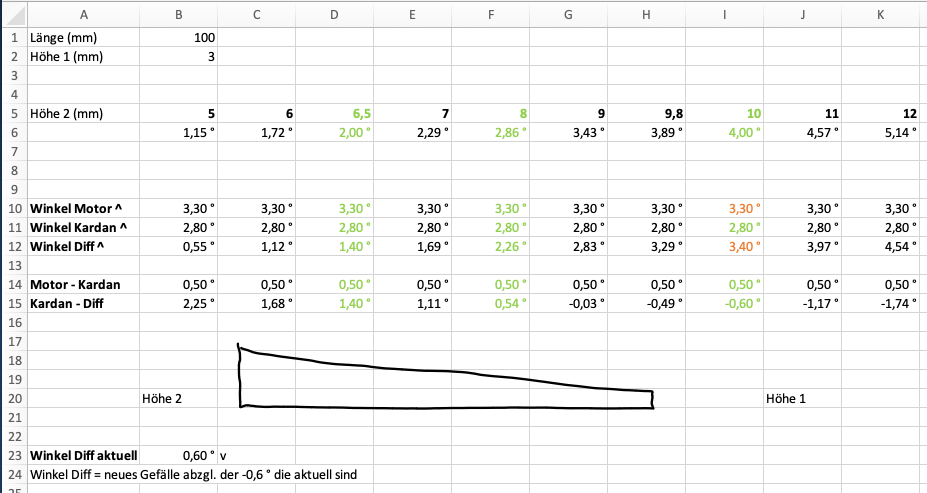Click the orange 3,40 ° cell

724,246
